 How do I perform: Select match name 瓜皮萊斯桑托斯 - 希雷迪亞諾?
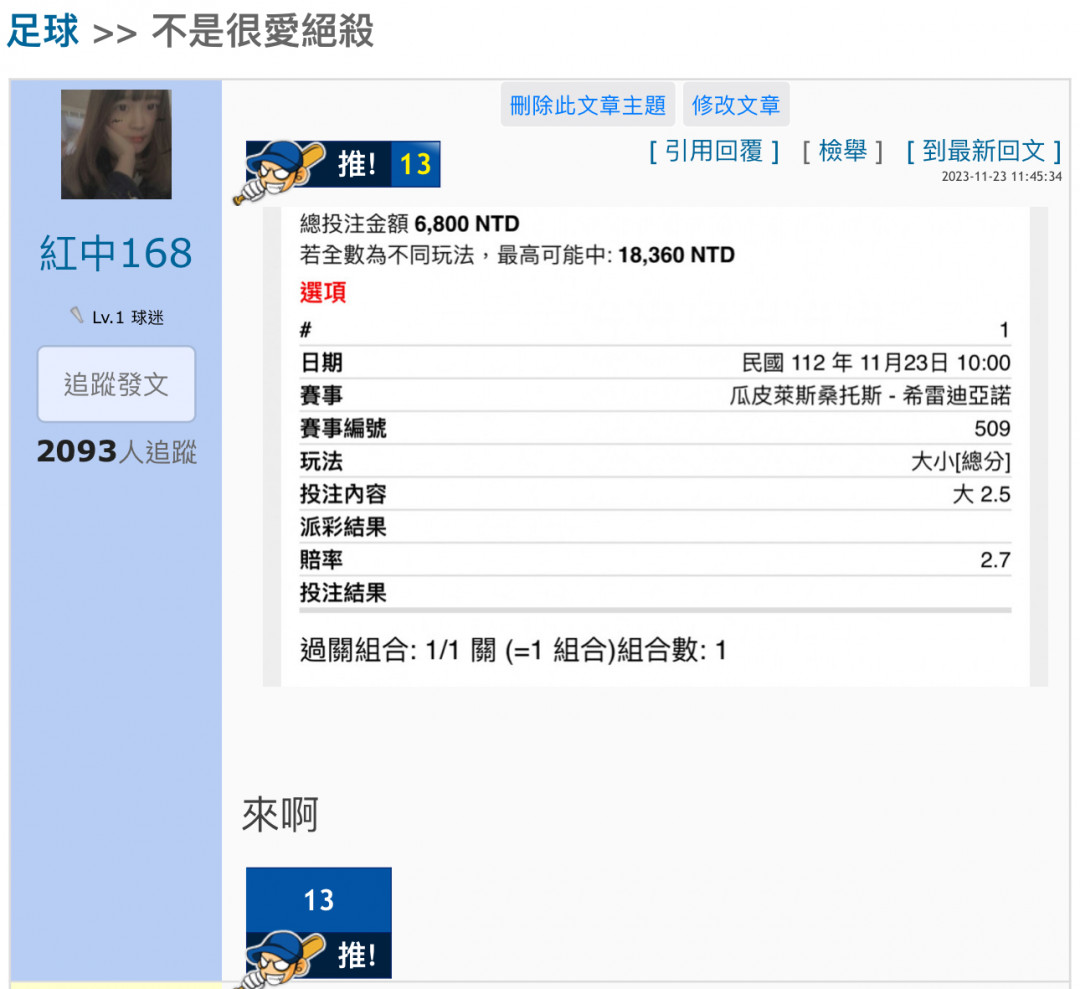click(x=870, y=395)
